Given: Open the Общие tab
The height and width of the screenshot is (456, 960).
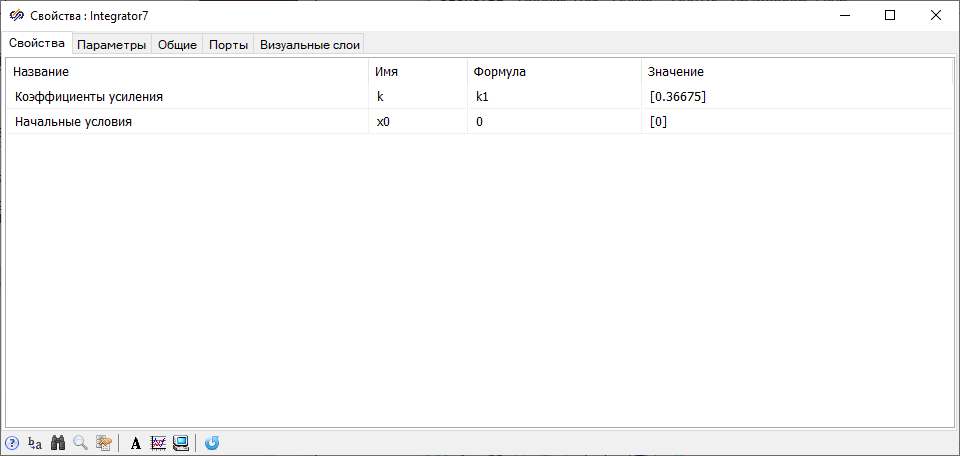Looking at the screenshot, I should coord(177,45).
